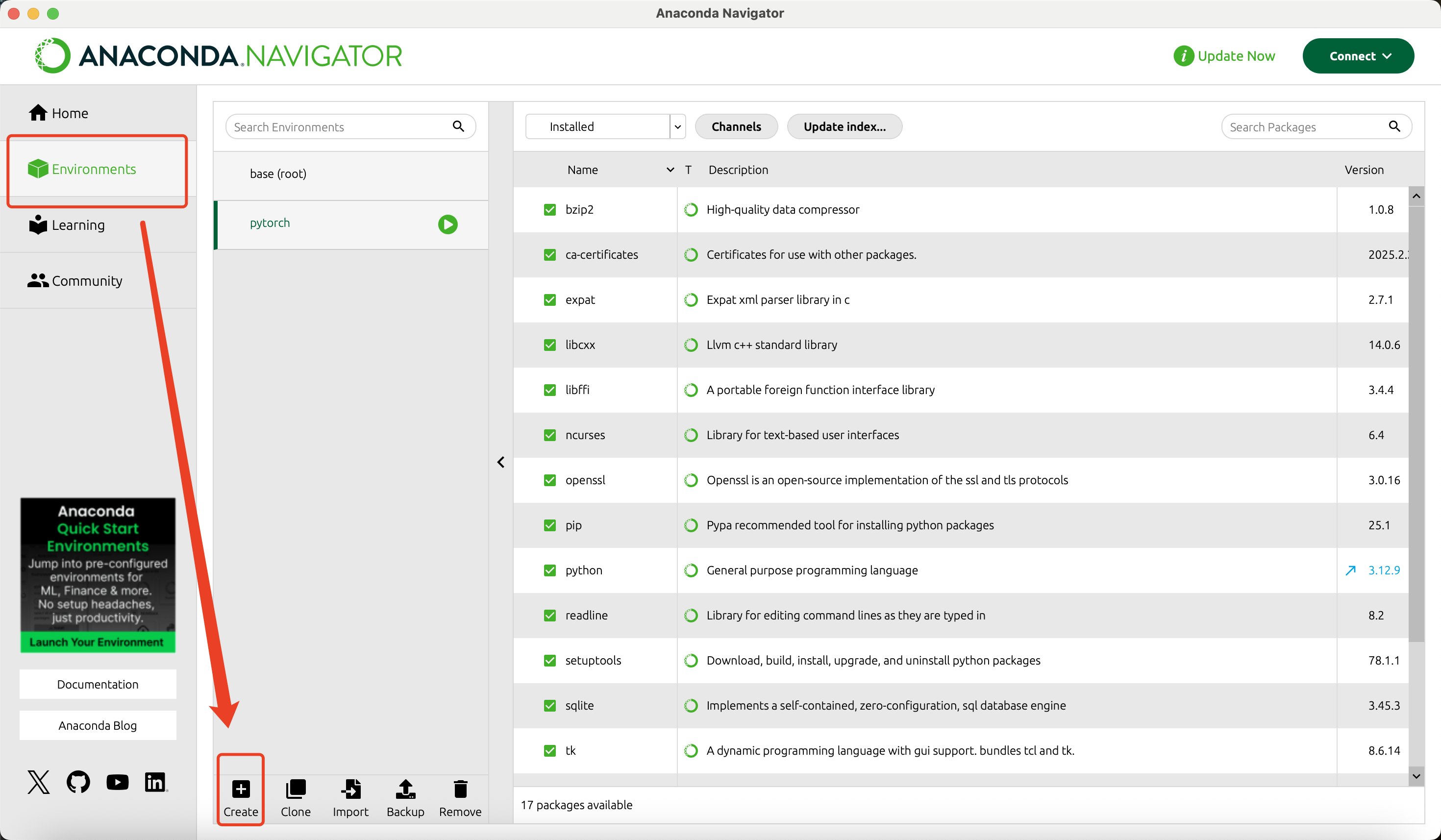Click the Update index... button

[x=844, y=126]
